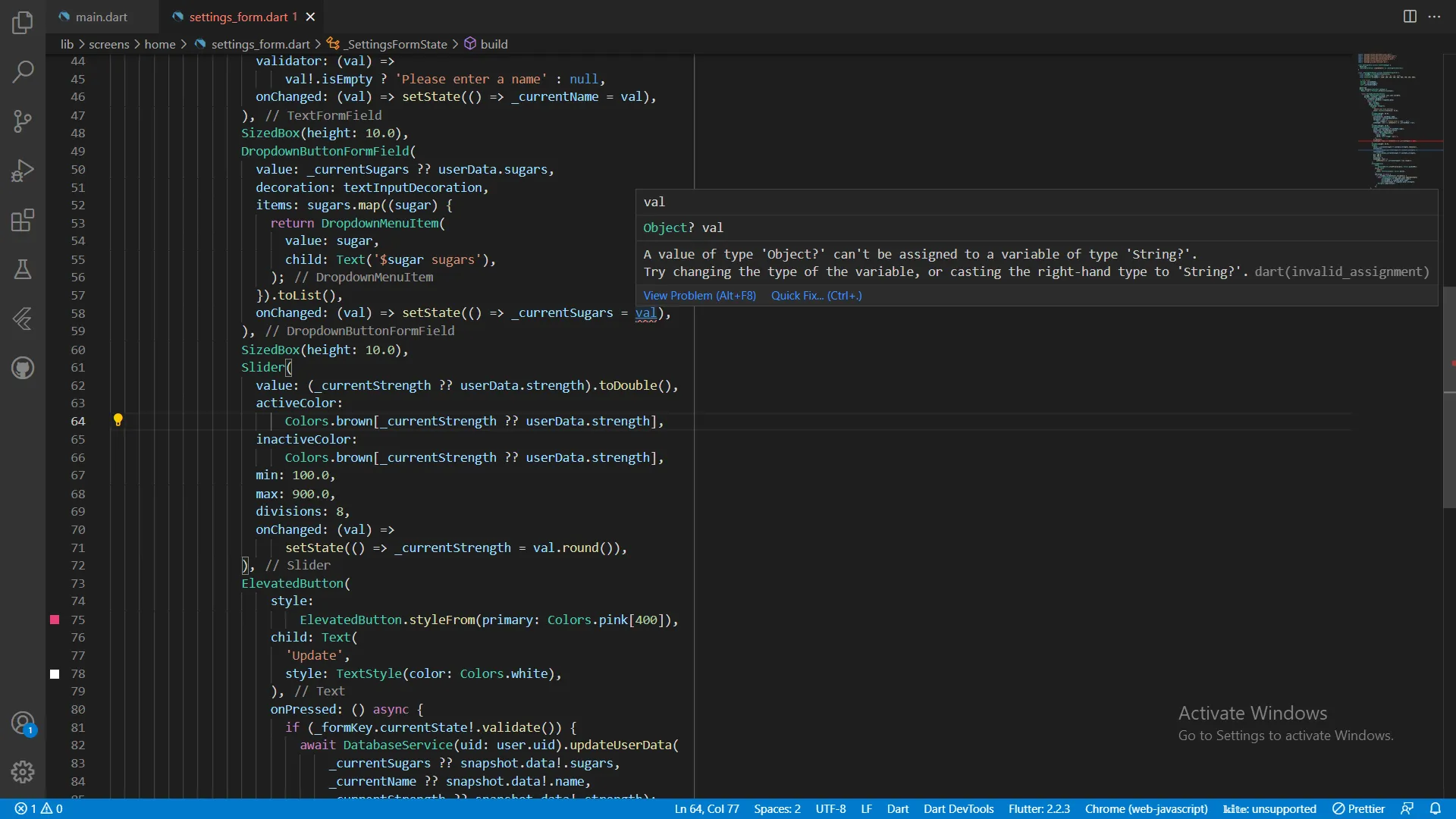
Task: Click the lightbulb quick-fix icon
Action: pos(118,420)
